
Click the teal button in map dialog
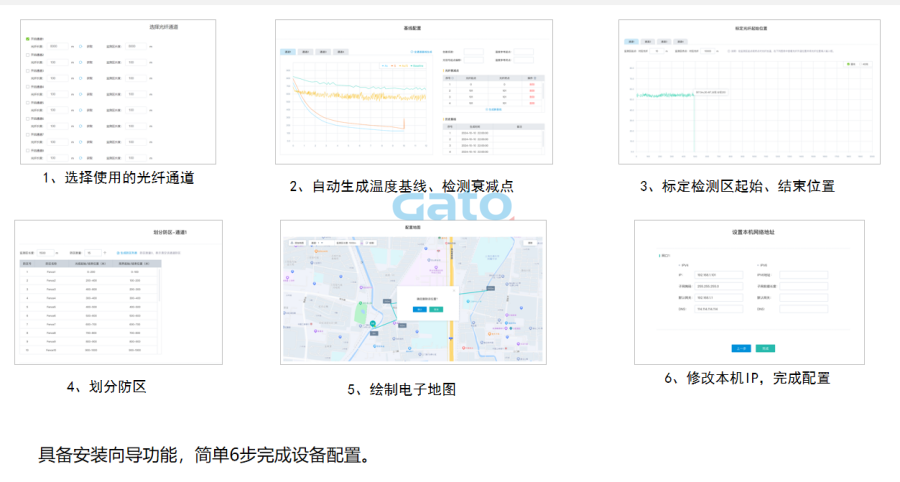[x=436, y=309]
